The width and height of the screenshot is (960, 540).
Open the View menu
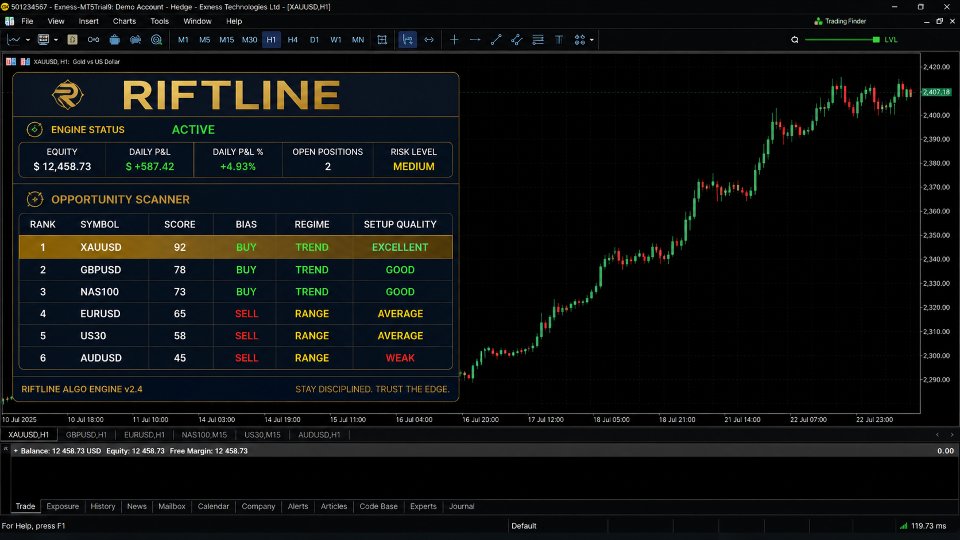click(56, 21)
